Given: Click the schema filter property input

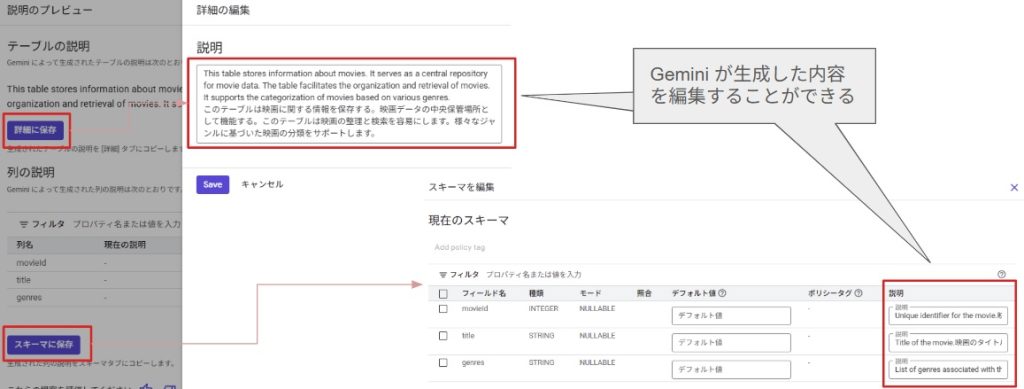Looking at the screenshot, I should coord(534,275).
